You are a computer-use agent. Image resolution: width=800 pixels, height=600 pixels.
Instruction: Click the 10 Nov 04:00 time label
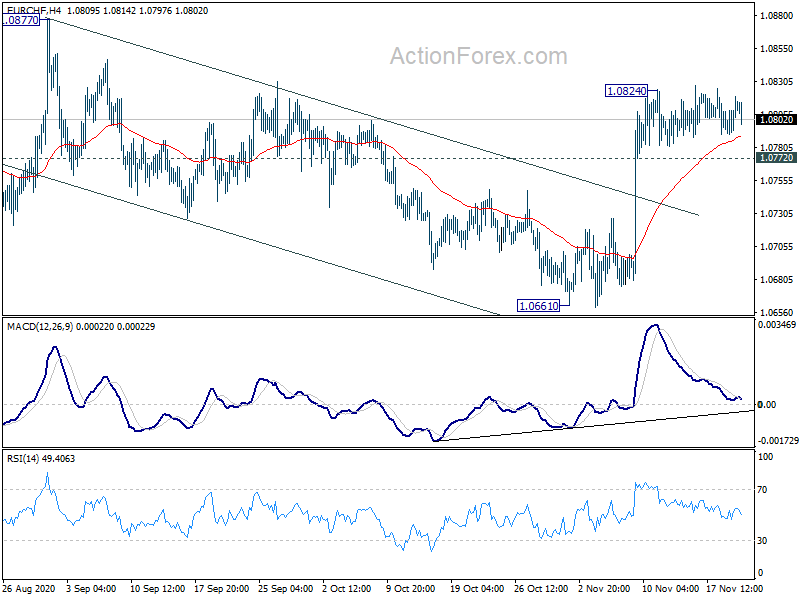(x=670, y=588)
